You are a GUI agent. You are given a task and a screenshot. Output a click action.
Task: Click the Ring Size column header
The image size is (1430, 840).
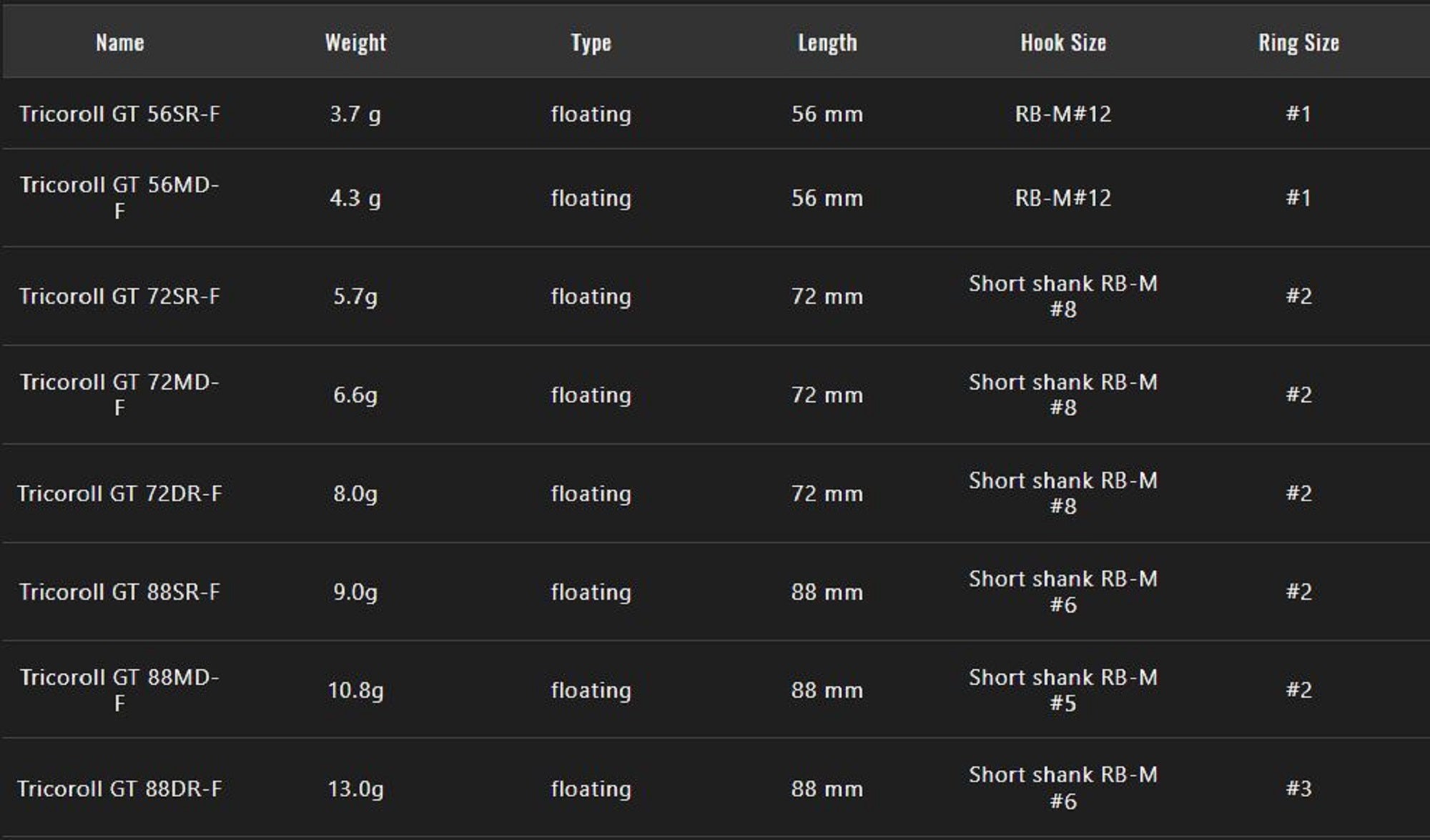[x=1298, y=43]
